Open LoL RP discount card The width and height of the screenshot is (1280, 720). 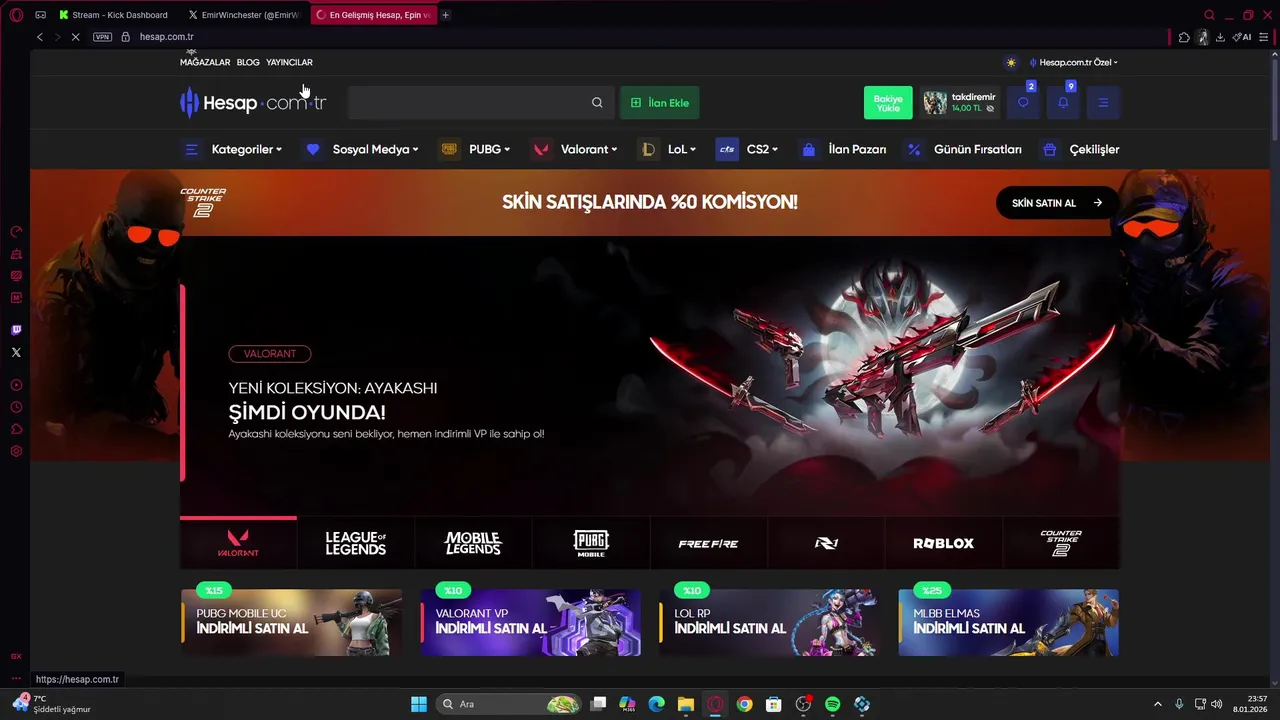click(769, 622)
